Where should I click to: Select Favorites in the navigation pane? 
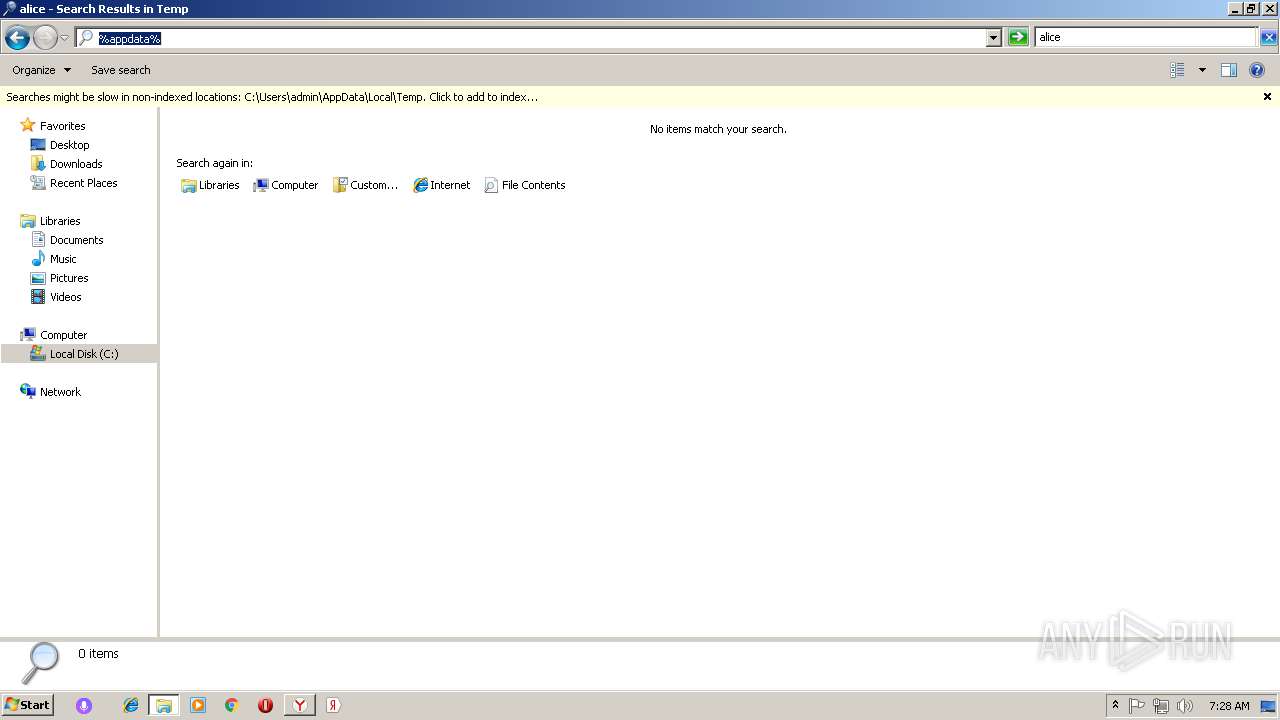(x=62, y=126)
